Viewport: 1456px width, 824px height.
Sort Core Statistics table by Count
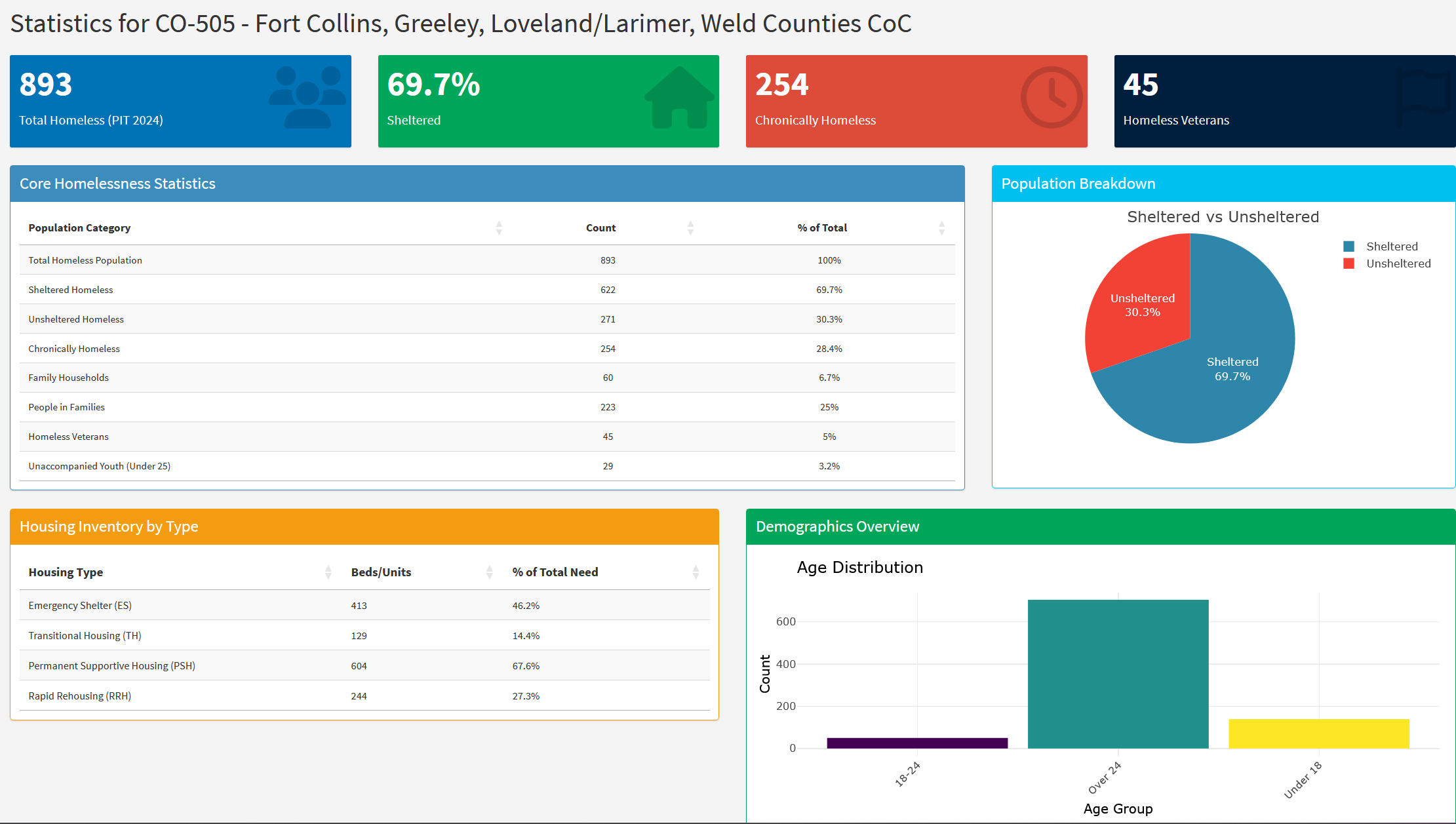(690, 228)
